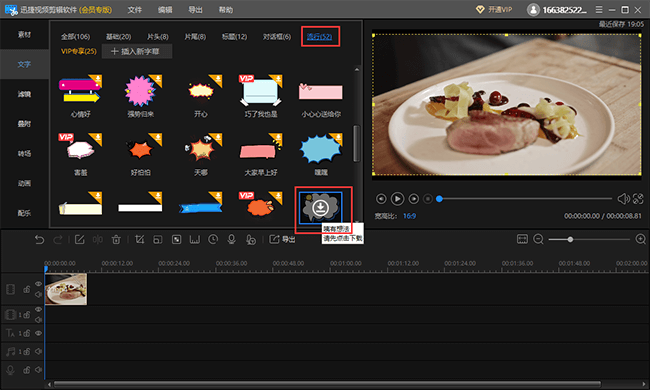Image resolution: width=650 pixels, height=390 pixels.
Task: Open the 编辑 menu
Action: (x=165, y=10)
